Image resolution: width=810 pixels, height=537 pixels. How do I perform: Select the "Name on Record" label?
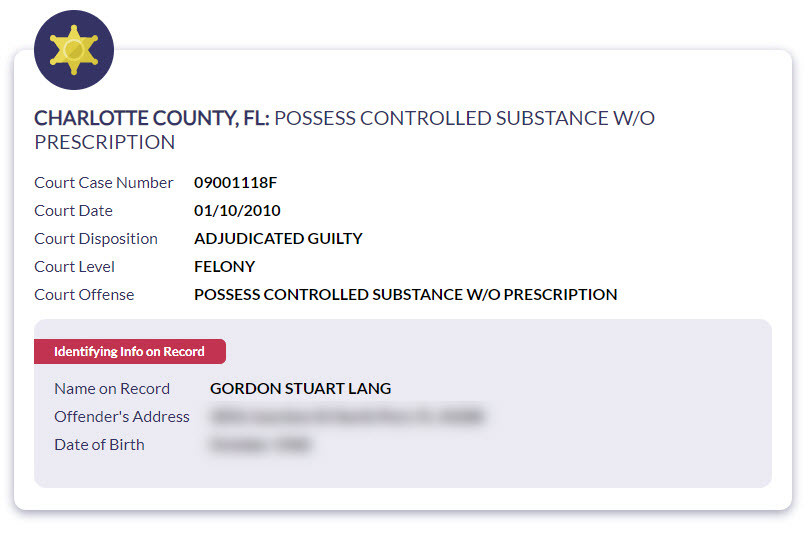pyautogui.click(x=112, y=389)
